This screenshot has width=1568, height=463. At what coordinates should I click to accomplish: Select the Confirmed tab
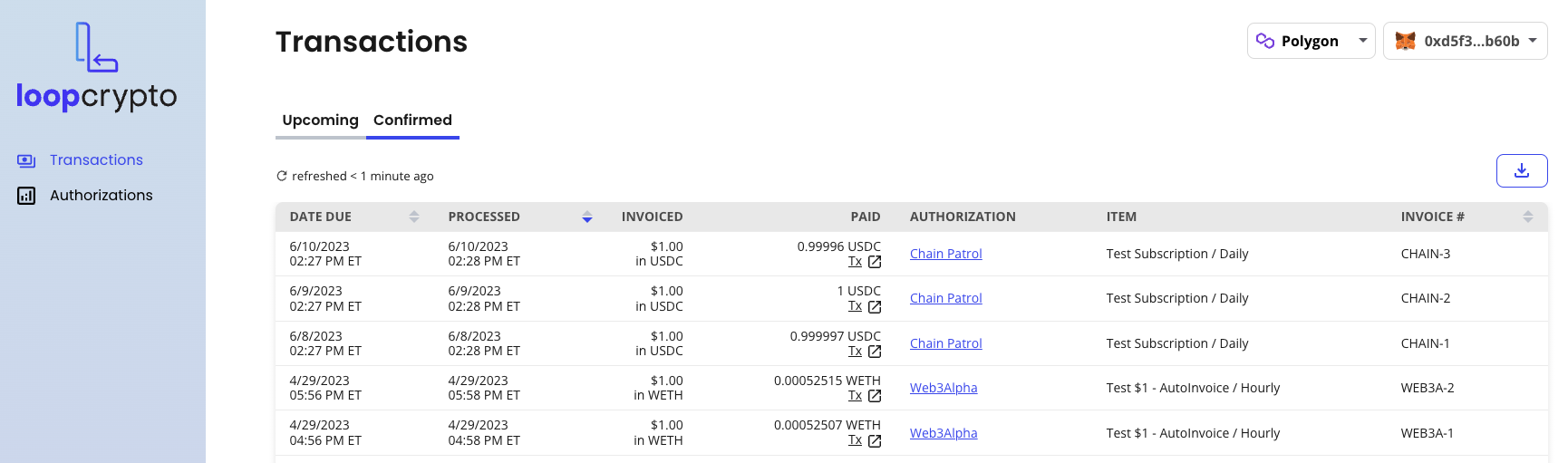(412, 121)
